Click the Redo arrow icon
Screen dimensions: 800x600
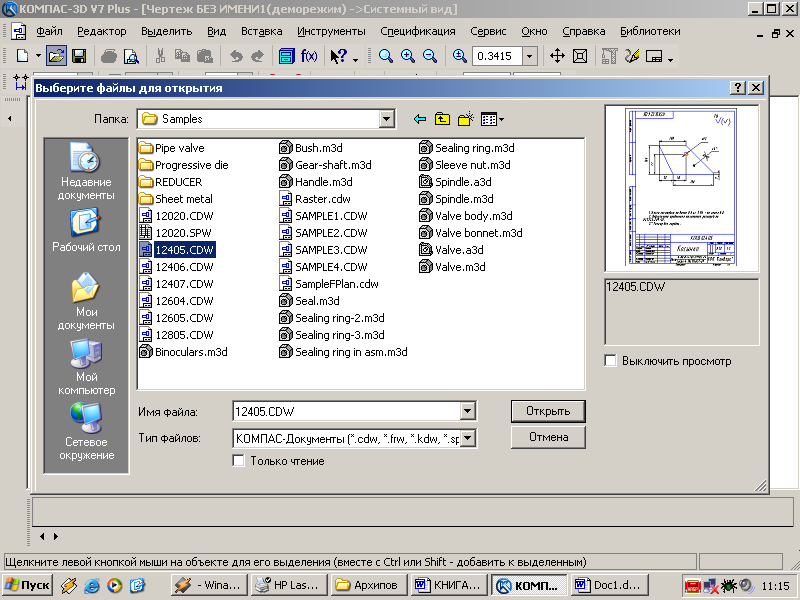pyautogui.click(x=258, y=56)
